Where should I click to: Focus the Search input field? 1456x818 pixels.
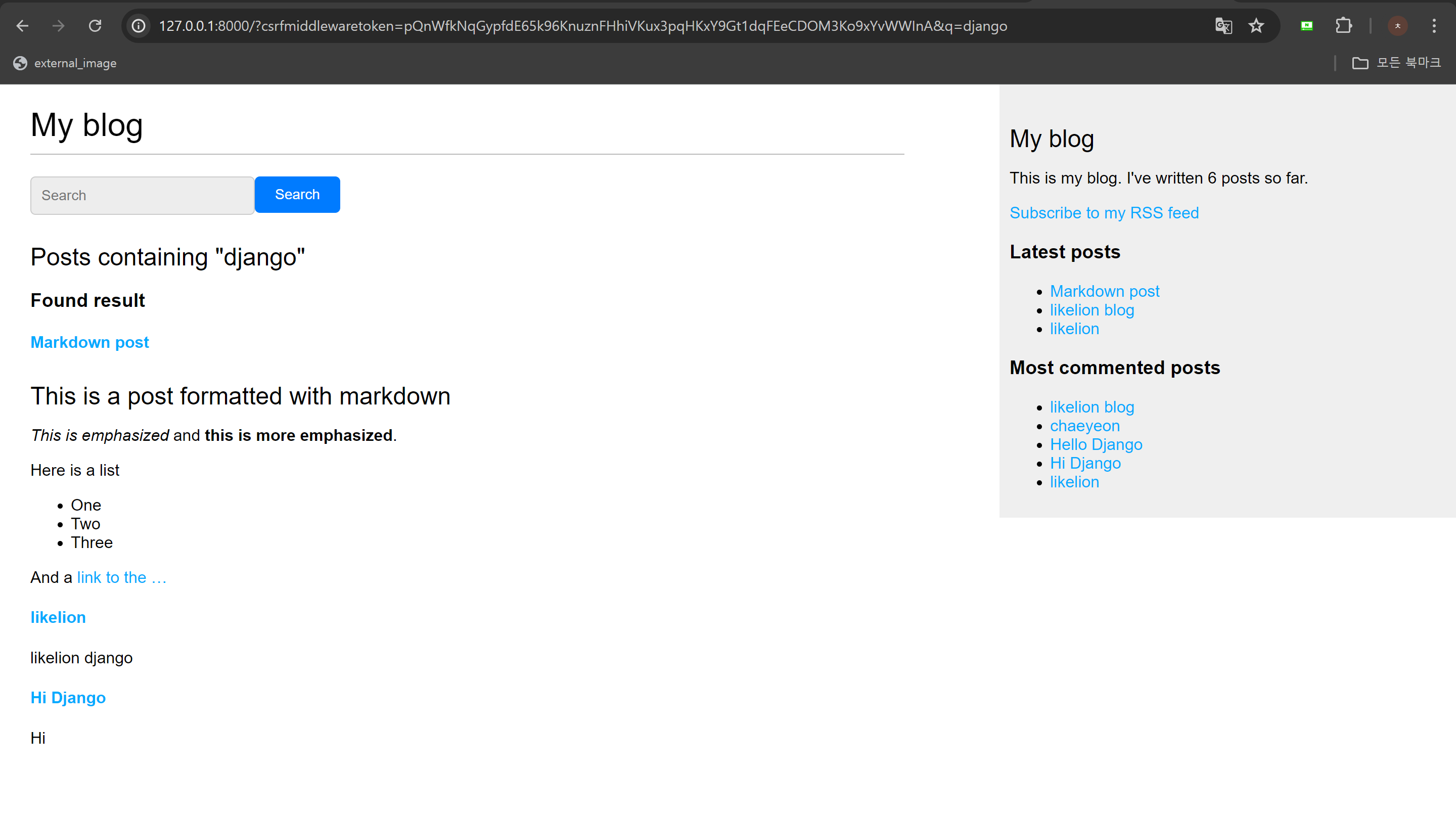pyautogui.click(x=142, y=196)
